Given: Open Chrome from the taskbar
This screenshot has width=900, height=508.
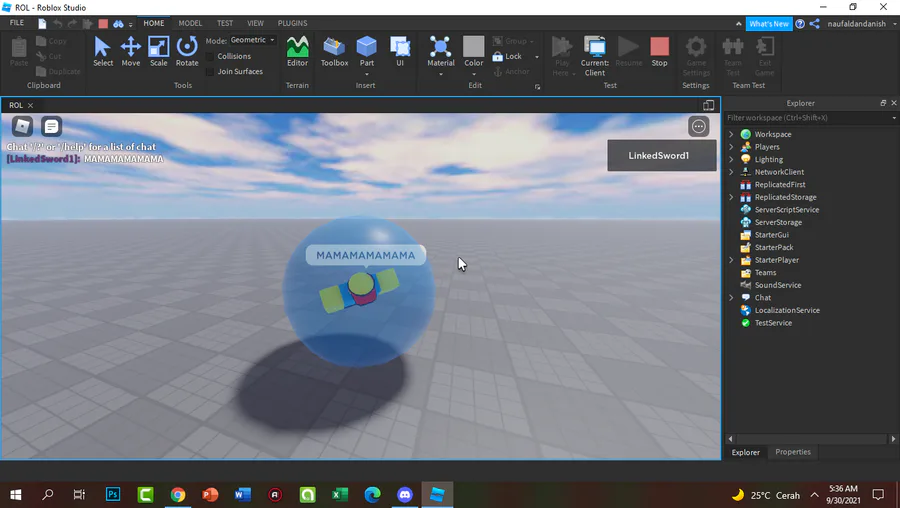Looking at the screenshot, I should [178, 494].
